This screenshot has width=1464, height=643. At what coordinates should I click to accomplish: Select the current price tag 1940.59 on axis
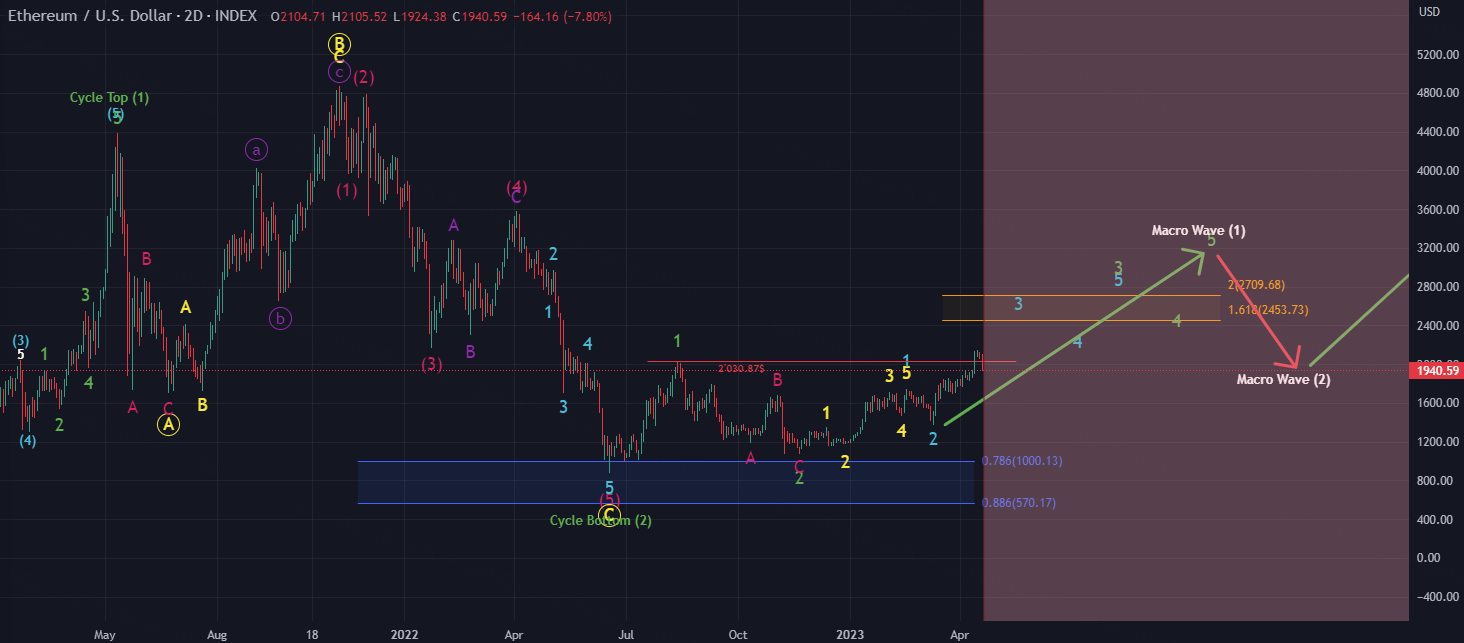[x=1435, y=371]
